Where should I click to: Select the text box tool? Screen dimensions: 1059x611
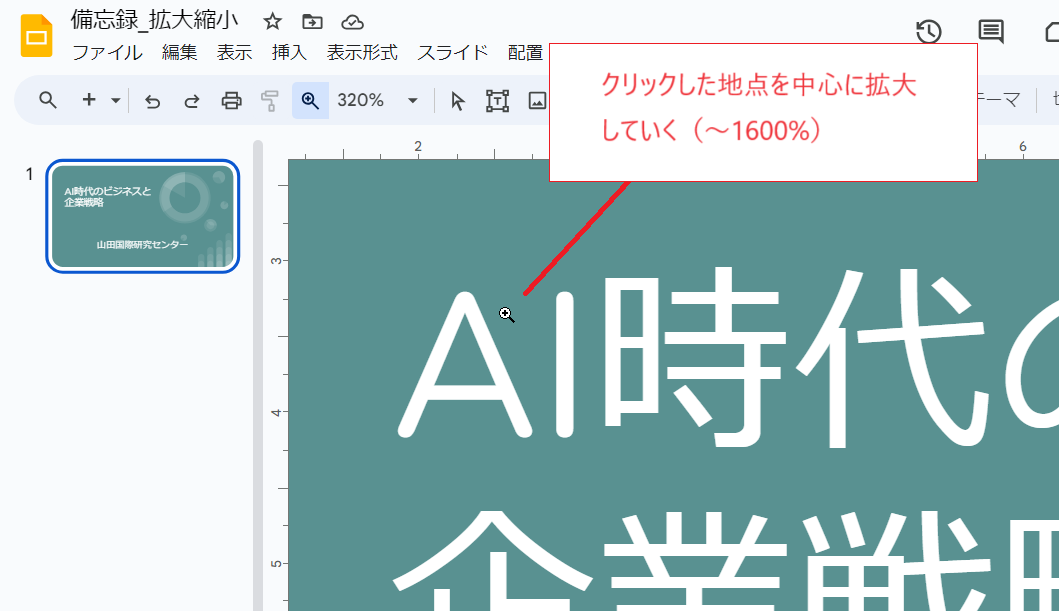(x=497, y=101)
